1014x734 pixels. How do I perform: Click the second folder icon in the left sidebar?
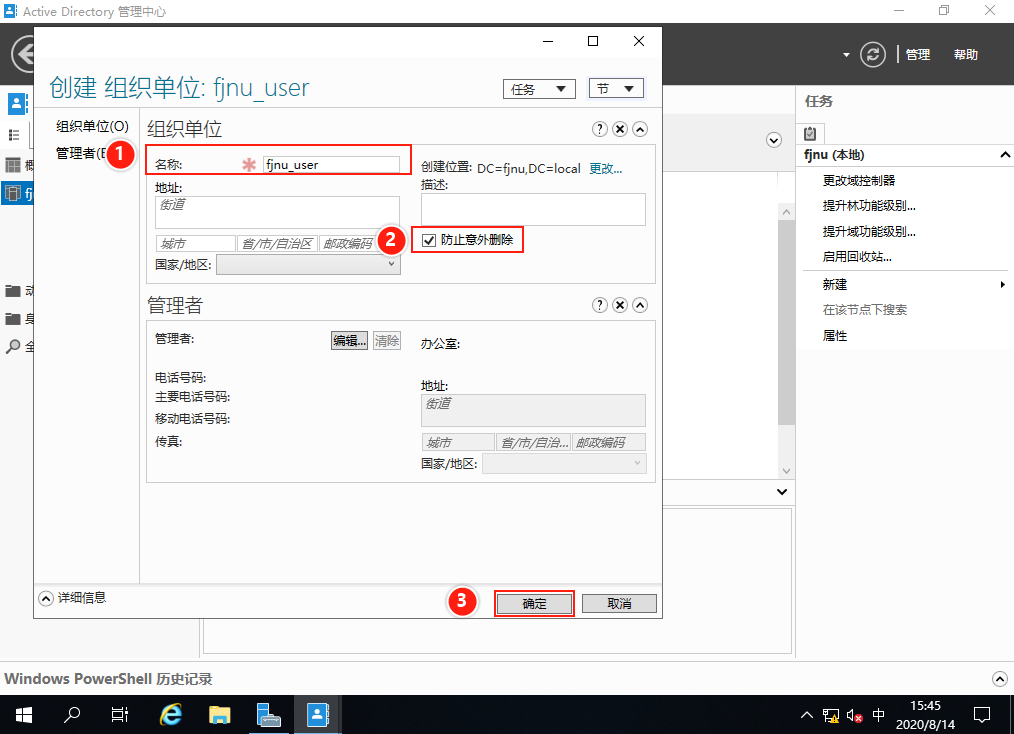point(12,319)
